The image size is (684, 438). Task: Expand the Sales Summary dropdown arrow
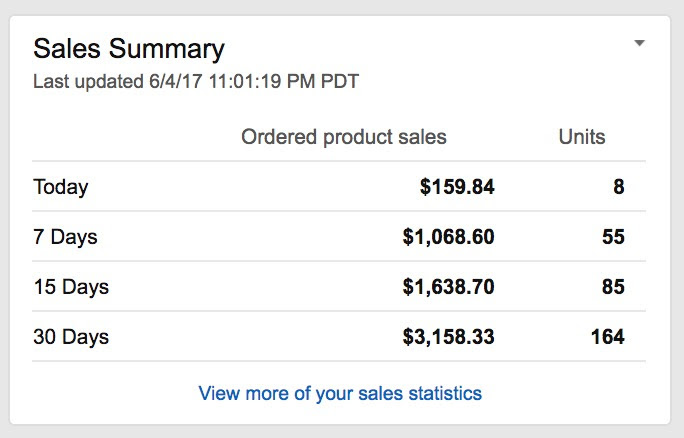click(x=640, y=43)
